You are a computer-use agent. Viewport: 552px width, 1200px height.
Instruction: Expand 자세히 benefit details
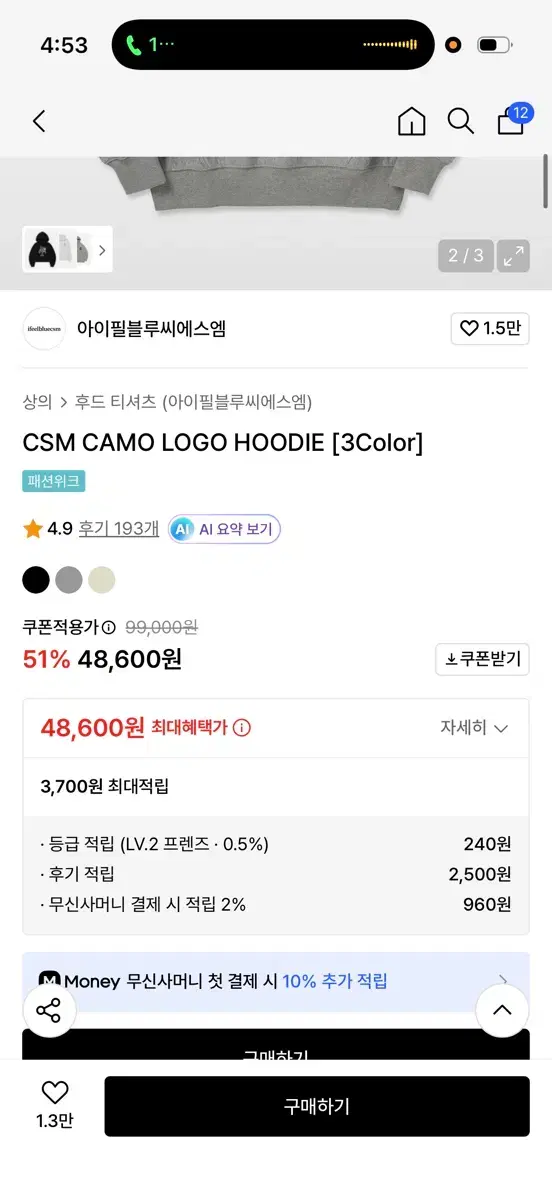coord(475,728)
